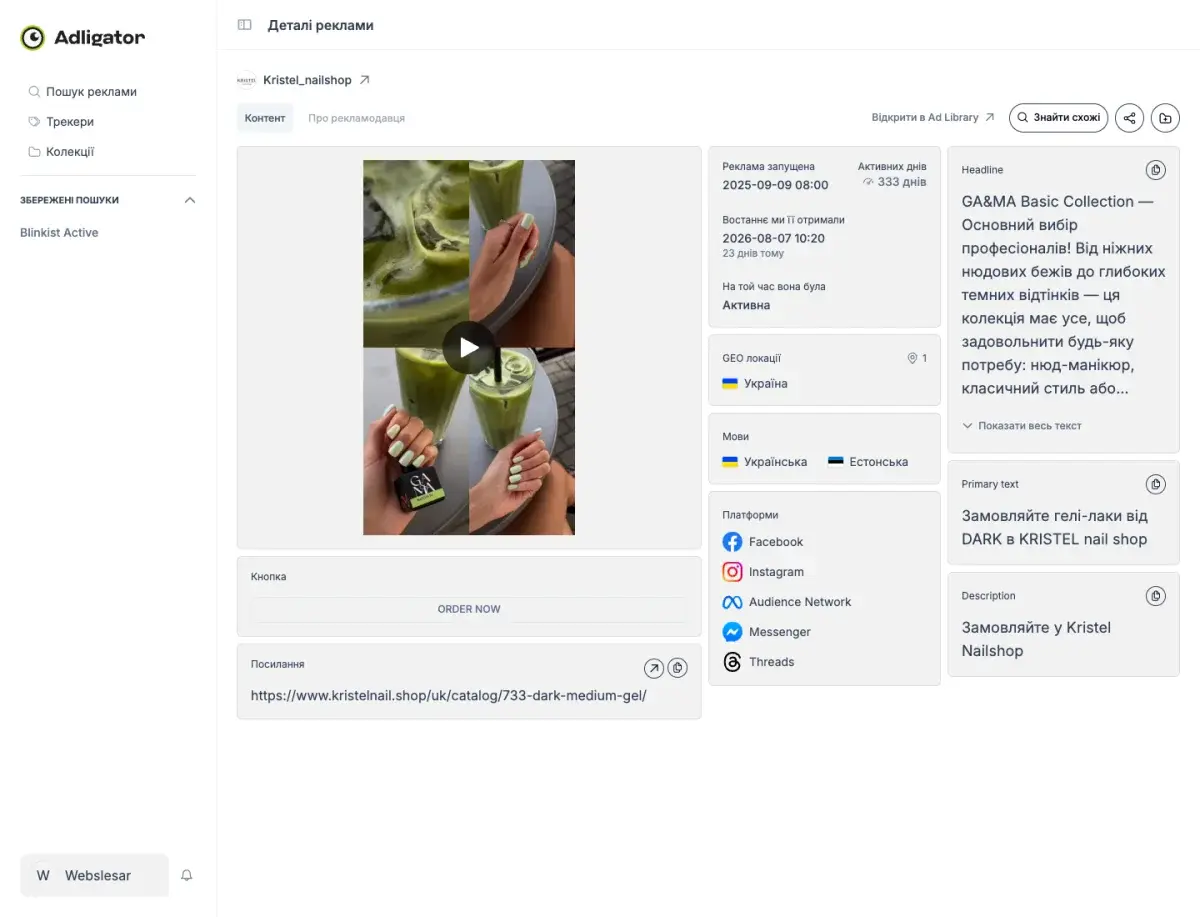Click the Description text Замовляйте у Kristel Nailshop
The width and height of the screenshot is (1200, 917).
point(1036,639)
